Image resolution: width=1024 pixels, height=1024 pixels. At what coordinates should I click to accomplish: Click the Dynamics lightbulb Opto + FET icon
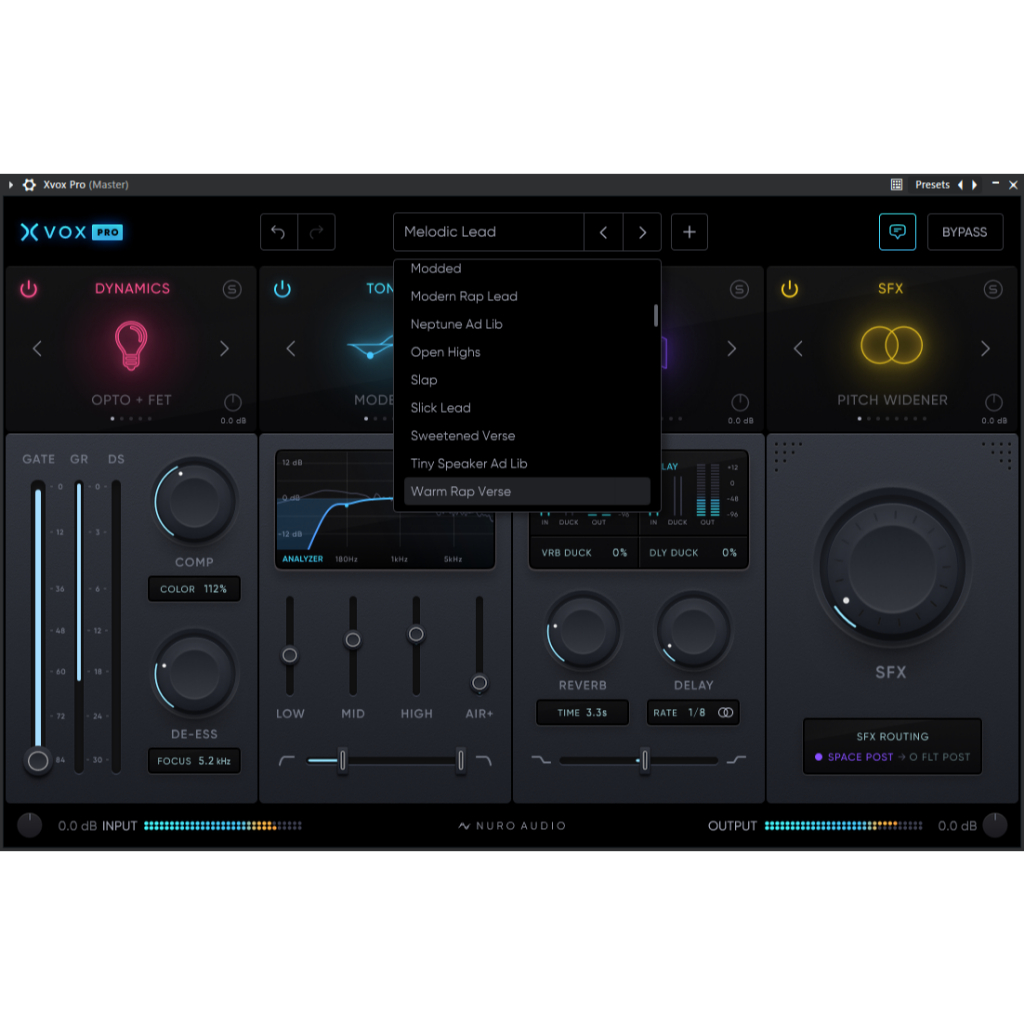[131, 347]
